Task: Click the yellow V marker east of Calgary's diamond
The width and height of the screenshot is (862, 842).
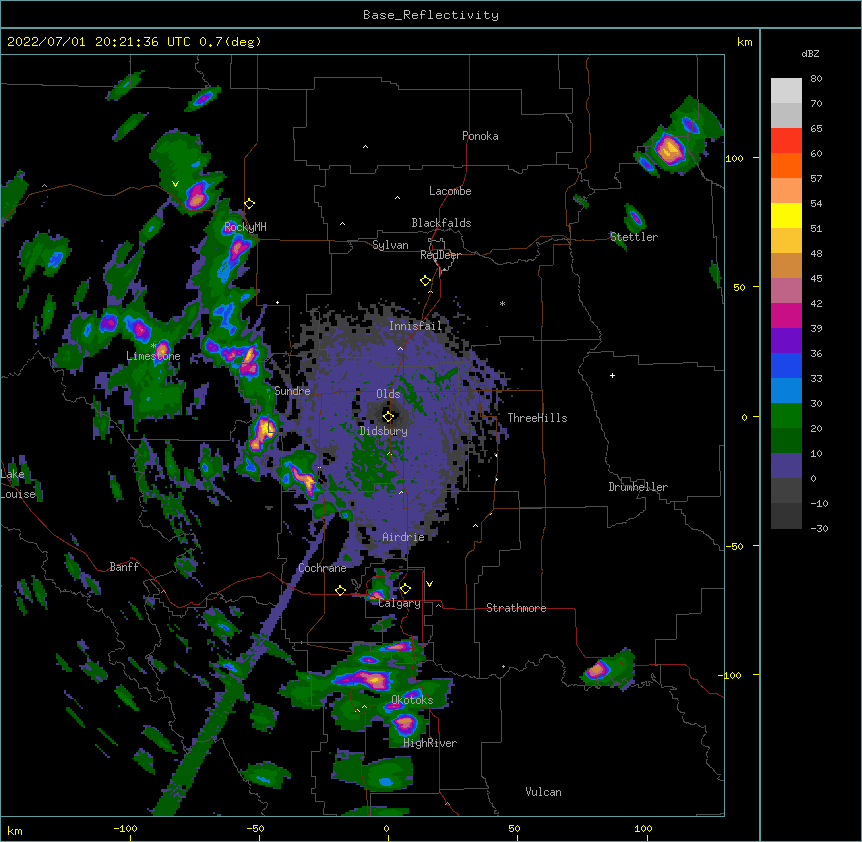Action: (x=429, y=584)
